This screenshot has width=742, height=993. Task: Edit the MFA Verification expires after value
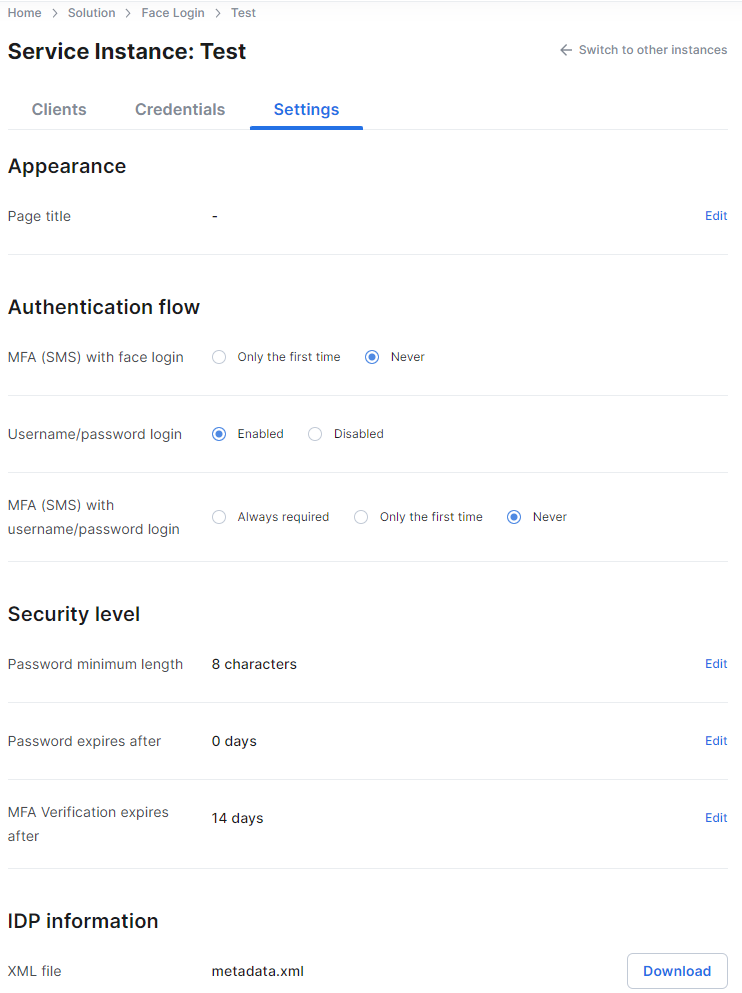[716, 817]
